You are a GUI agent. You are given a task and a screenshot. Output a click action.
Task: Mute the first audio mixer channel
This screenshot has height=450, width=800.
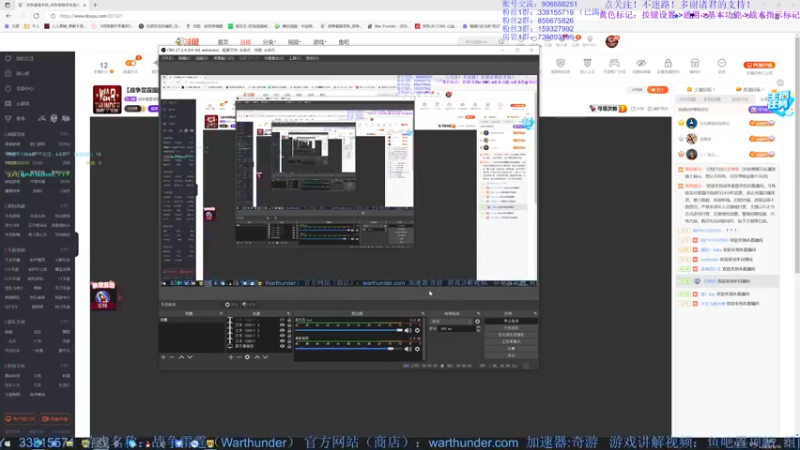408,331
